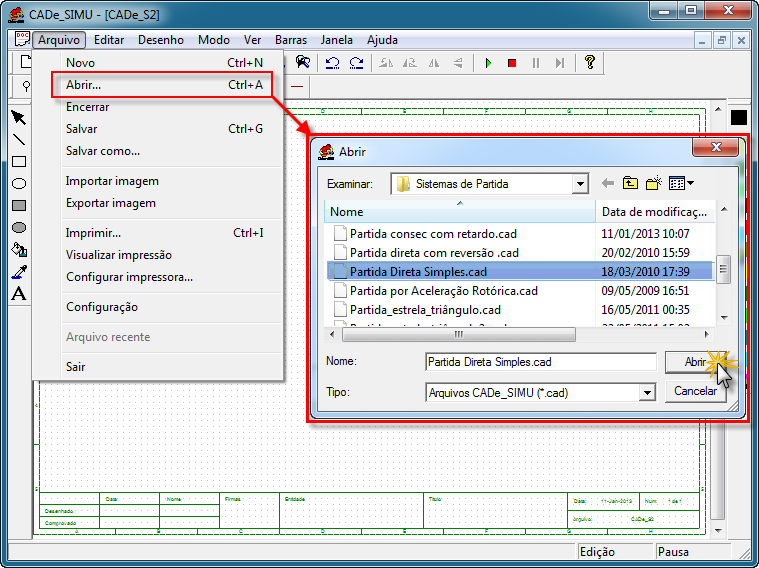The image size is (759, 568).
Task: Select the text tool (A)
Action: 19,294
